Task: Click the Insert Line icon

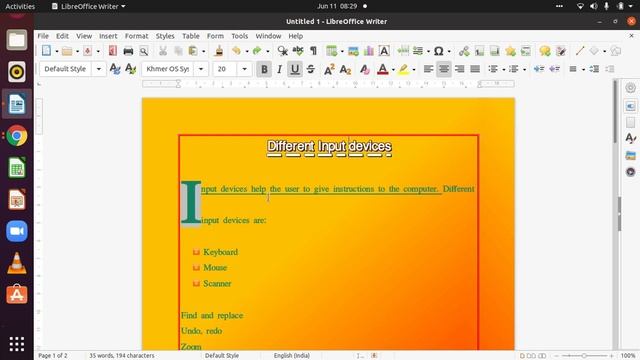Action: coord(580,51)
